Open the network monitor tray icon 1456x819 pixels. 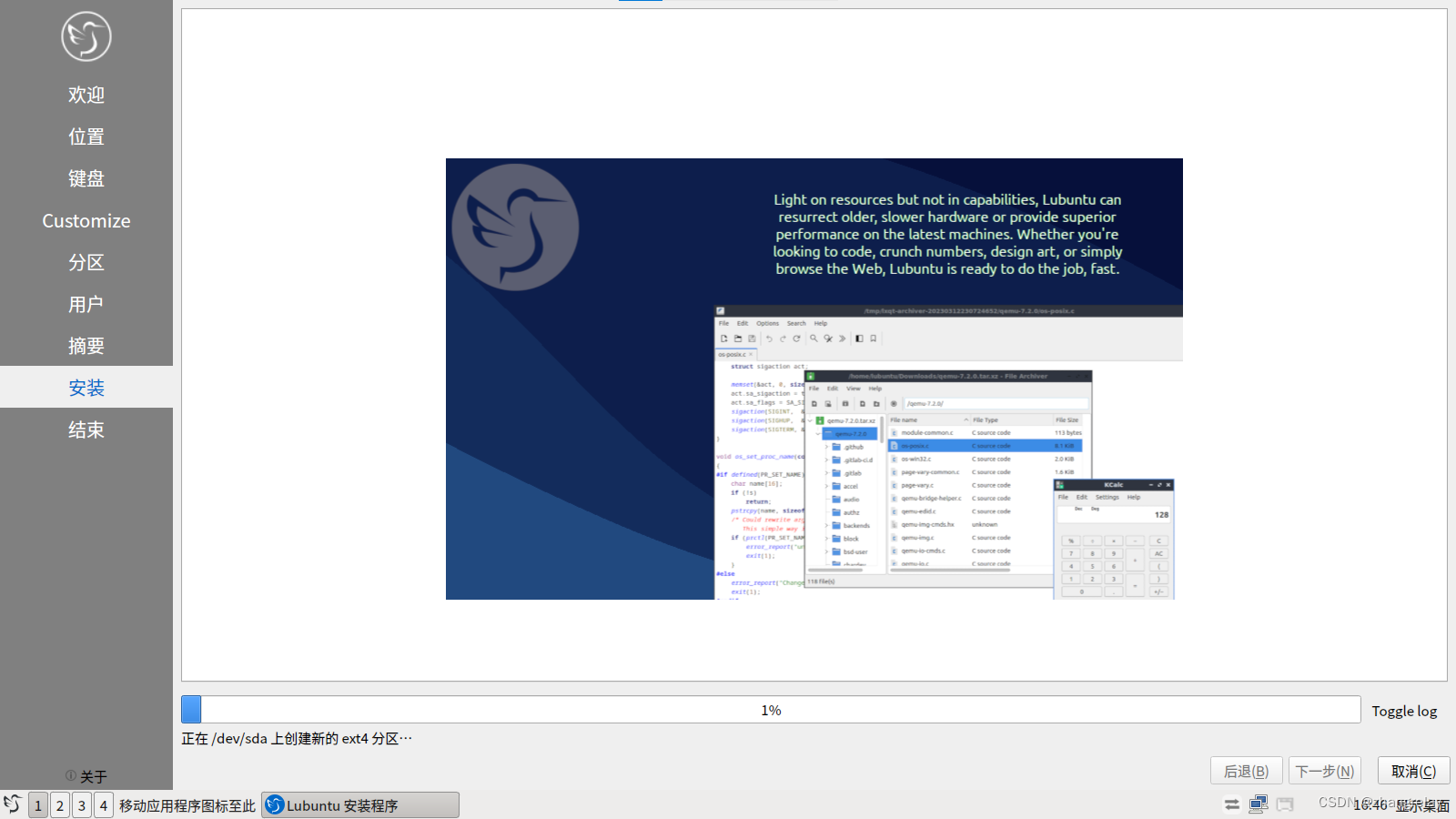[x=1259, y=804]
